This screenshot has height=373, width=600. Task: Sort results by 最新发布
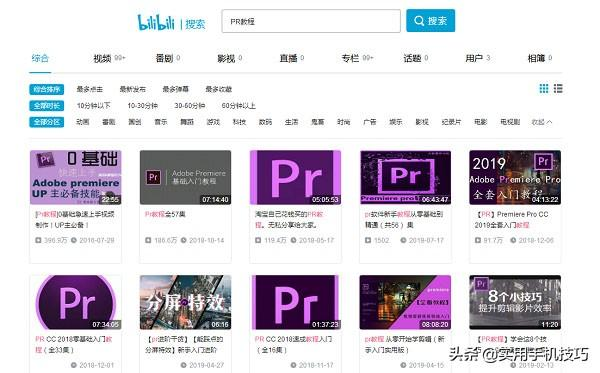pos(132,89)
